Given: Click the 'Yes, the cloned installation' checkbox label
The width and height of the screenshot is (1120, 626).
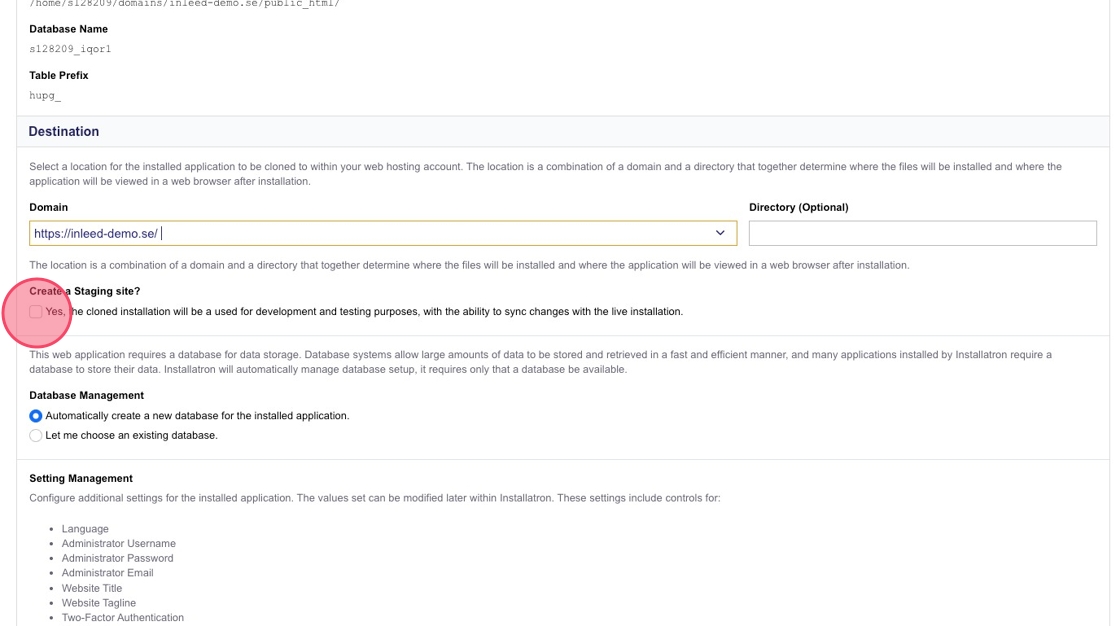Looking at the screenshot, I should click(x=364, y=312).
